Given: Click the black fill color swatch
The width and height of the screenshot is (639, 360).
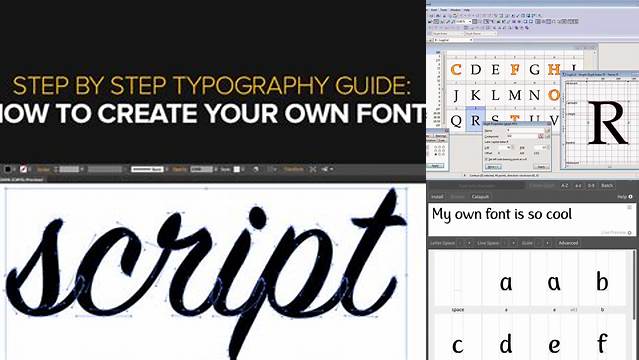Looking at the screenshot, I should [8, 169].
